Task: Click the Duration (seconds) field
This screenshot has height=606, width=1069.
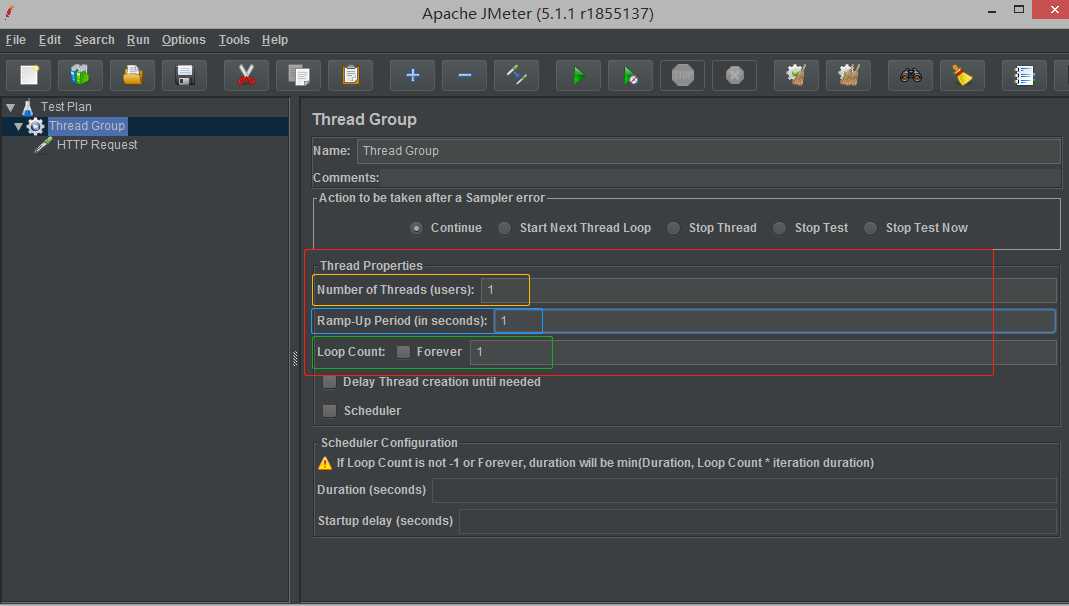Action: pos(744,490)
